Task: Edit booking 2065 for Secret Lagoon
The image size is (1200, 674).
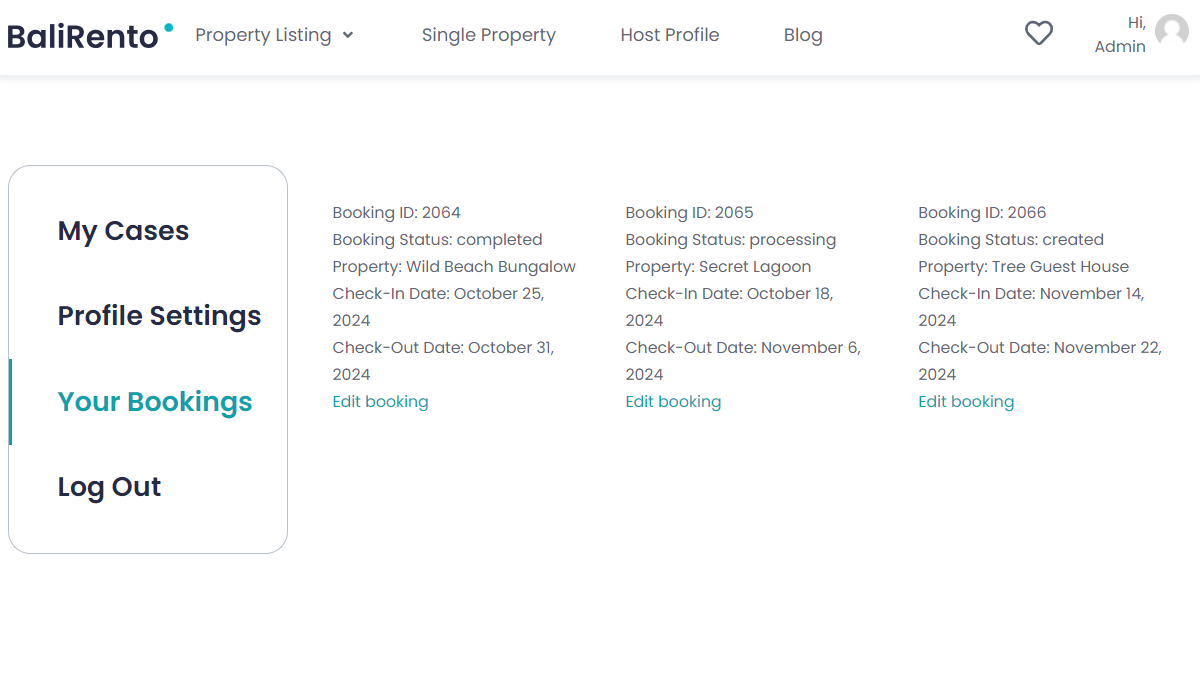Action: 673,401
